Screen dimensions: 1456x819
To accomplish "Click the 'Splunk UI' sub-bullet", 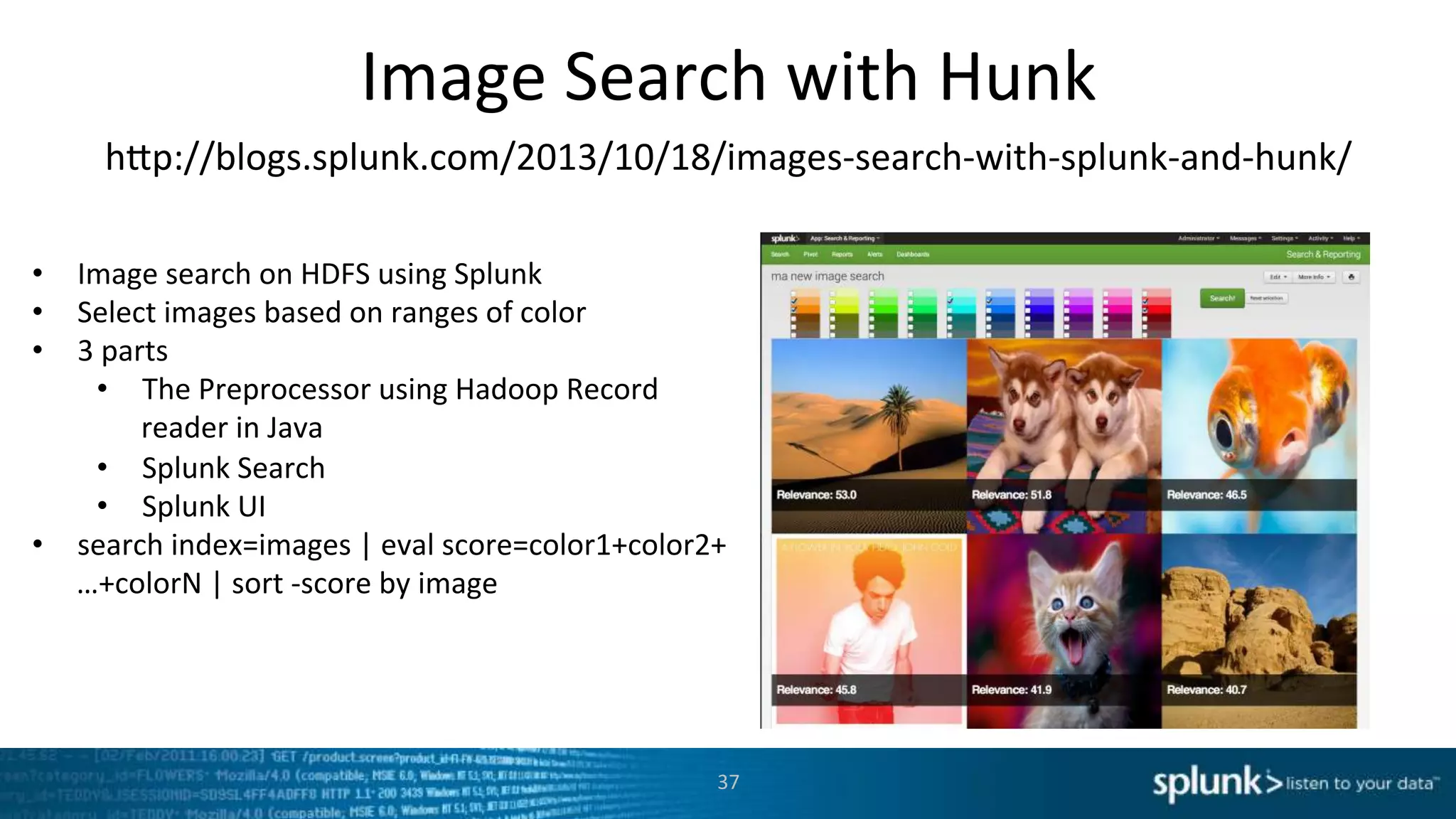I will pyautogui.click(x=203, y=506).
